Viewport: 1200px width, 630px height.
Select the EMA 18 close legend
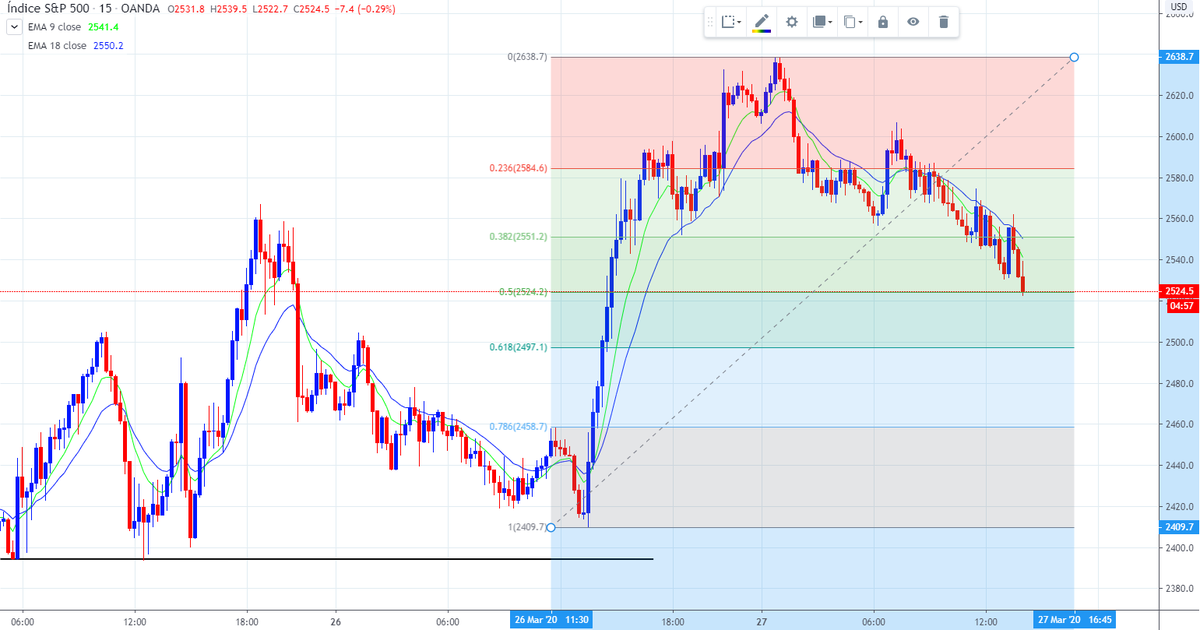(x=57, y=45)
